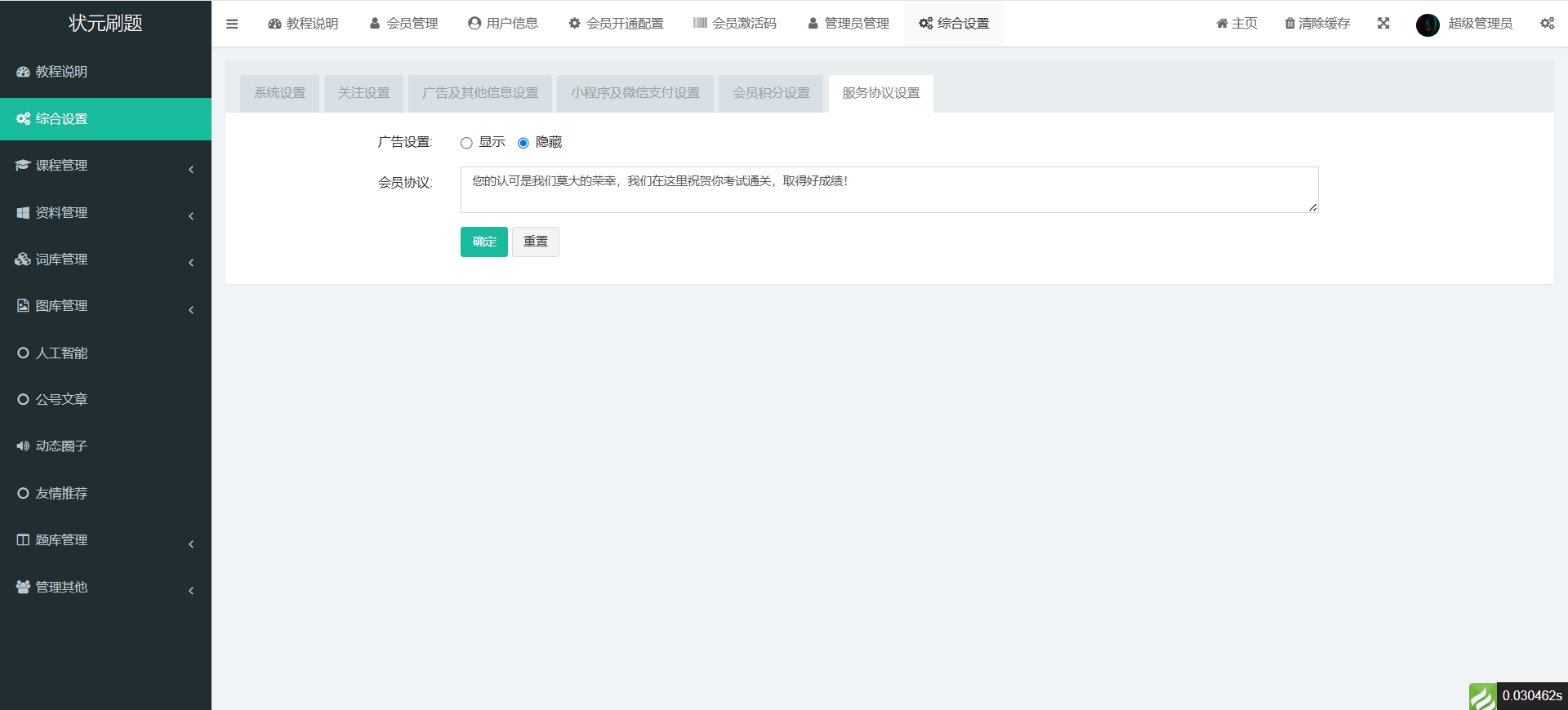The width and height of the screenshot is (1568, 710).
Task: Click the circle icon beside 公号文章
Action: pos(23,399)
